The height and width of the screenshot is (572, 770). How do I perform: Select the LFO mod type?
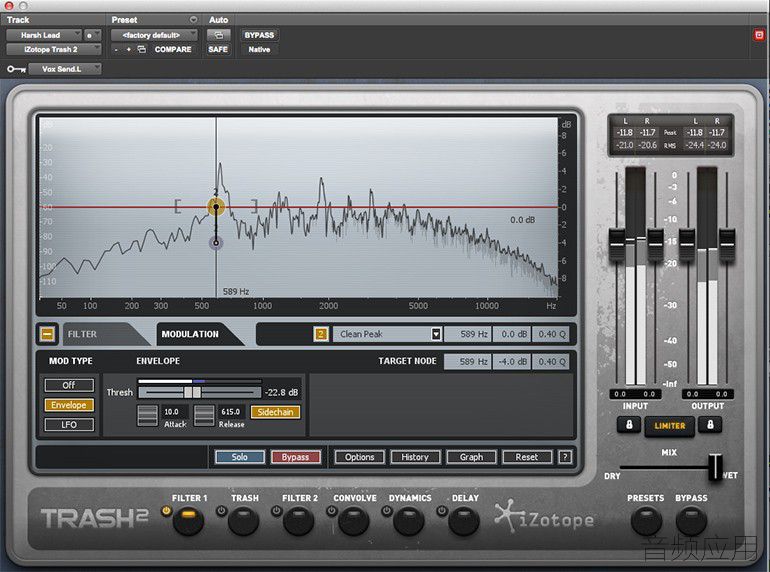click(69, 425)
